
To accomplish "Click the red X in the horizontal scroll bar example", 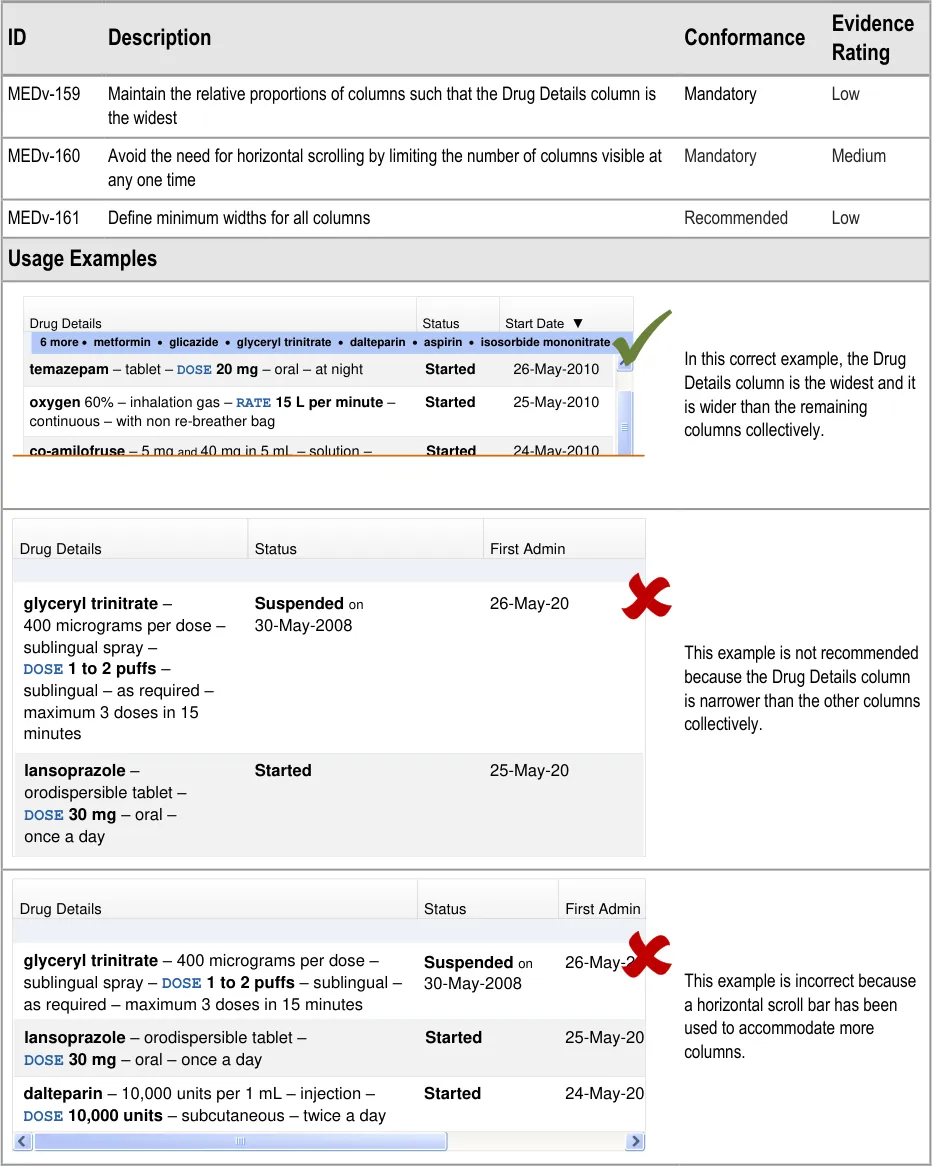I will 648,953.
